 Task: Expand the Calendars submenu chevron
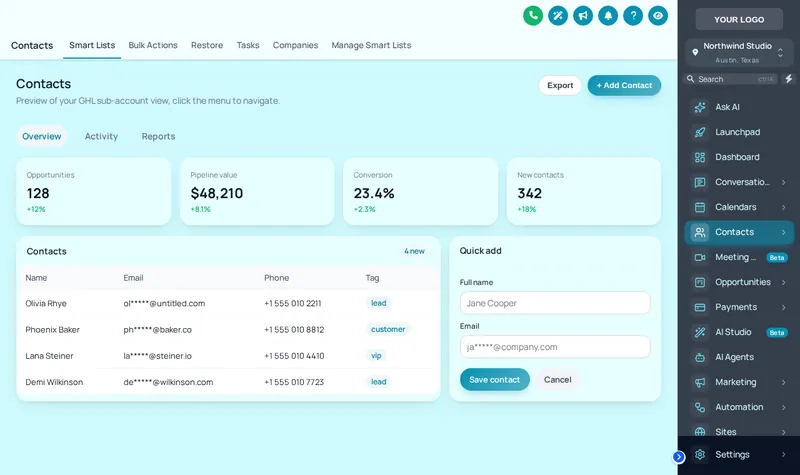point(783,207)
